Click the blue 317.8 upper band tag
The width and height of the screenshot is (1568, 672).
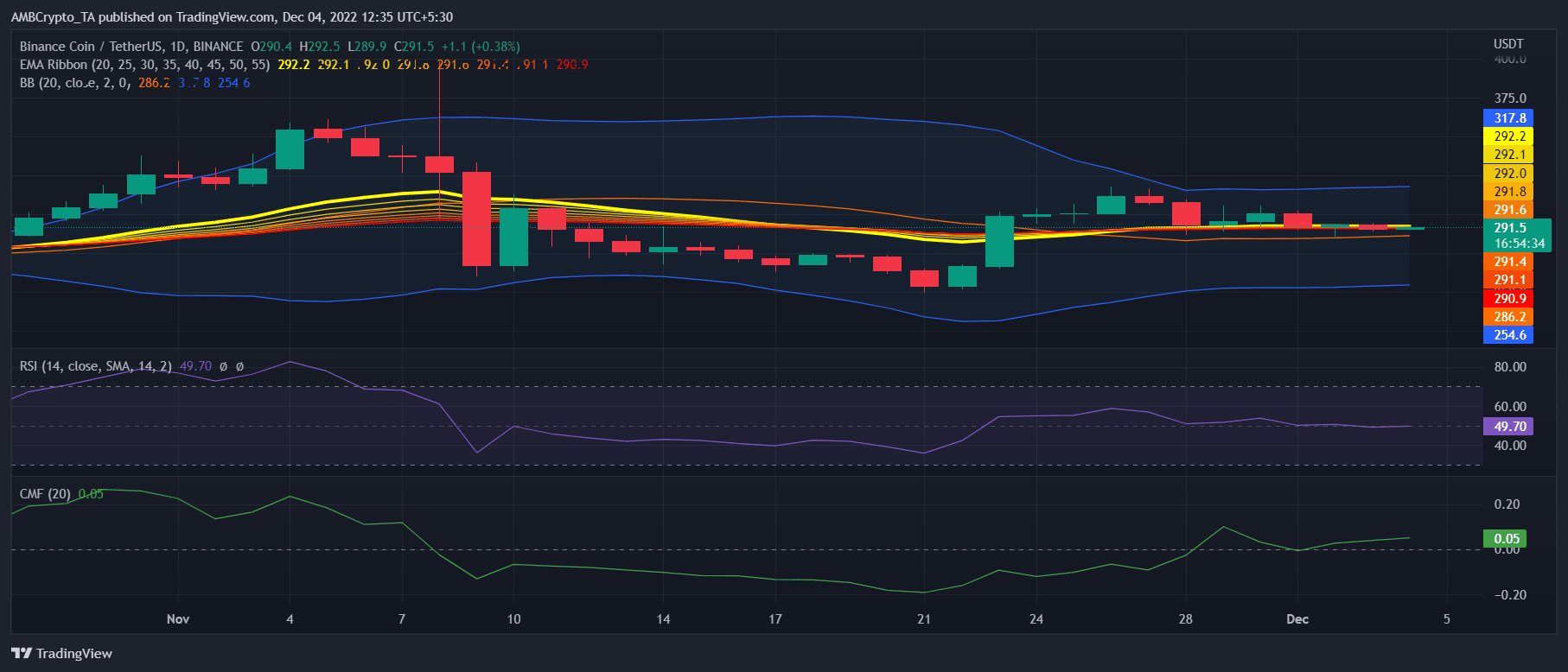(x=1509, y=118)
